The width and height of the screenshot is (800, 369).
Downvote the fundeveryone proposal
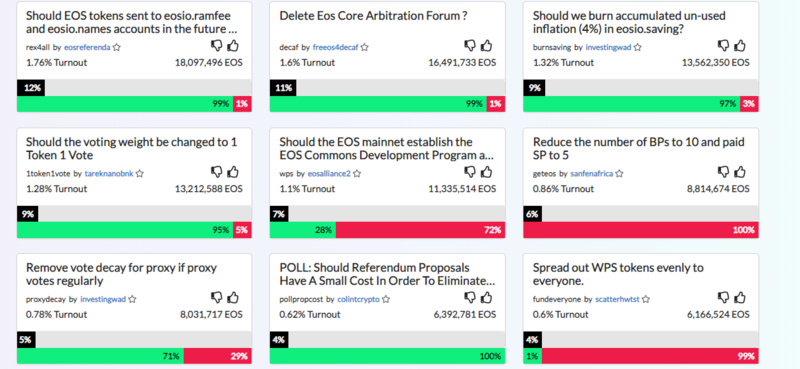723,298
